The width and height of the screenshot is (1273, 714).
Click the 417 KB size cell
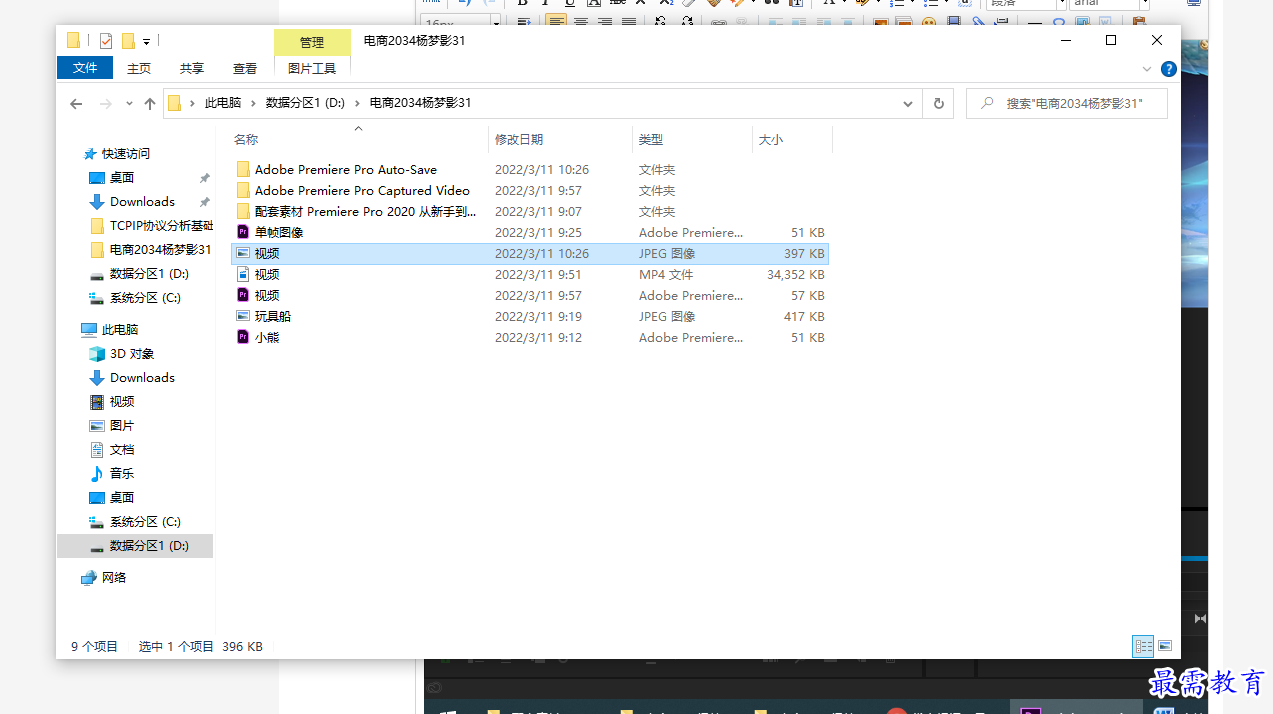pos(804,316)
